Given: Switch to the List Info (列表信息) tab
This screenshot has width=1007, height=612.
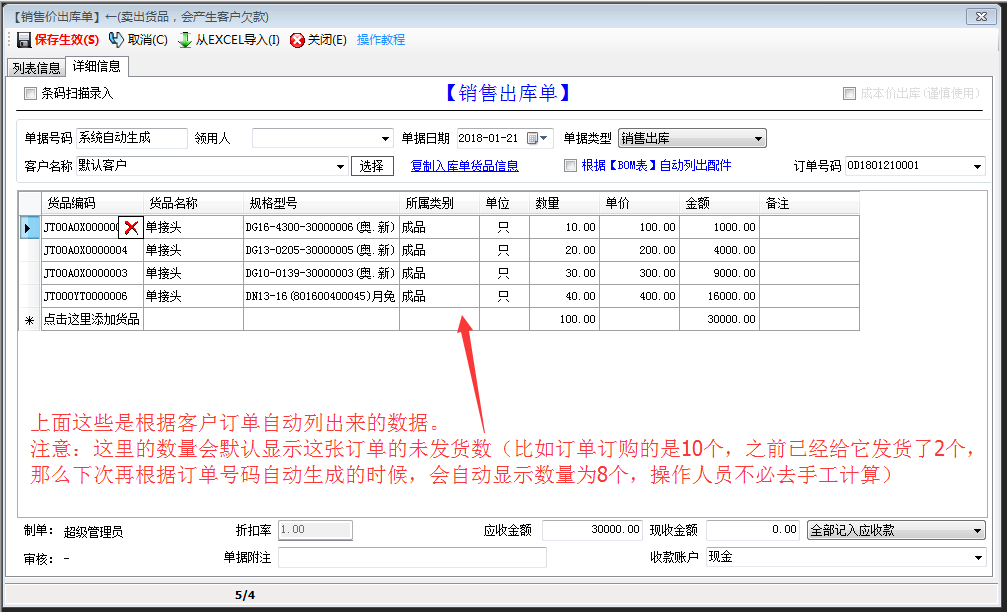Looking at the screenshot, I should [36, 68].
